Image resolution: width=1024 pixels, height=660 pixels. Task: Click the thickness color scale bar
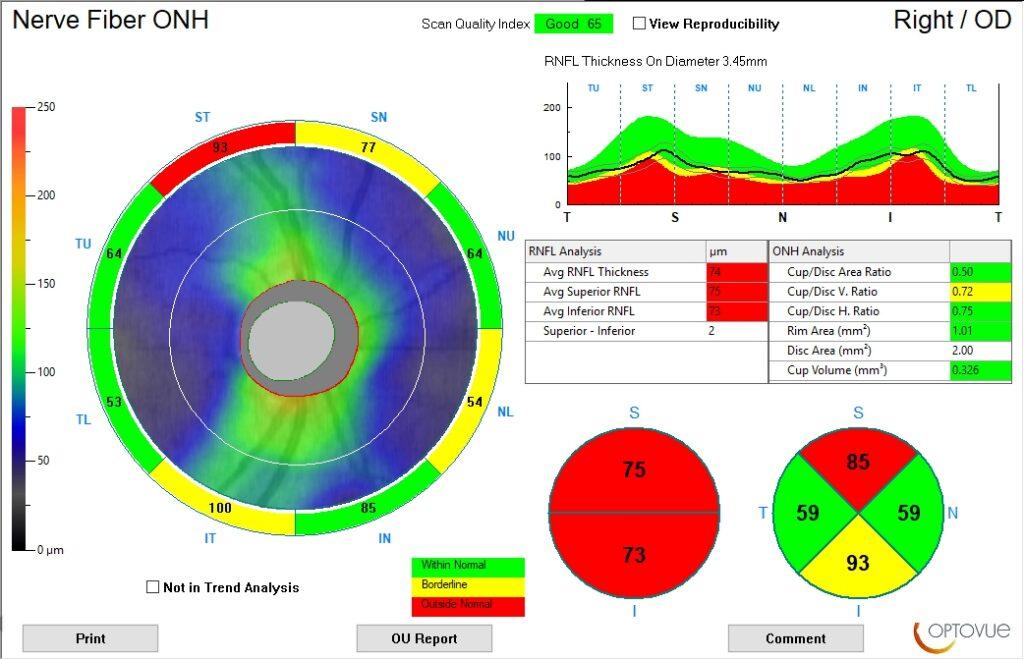coord(20,328)
